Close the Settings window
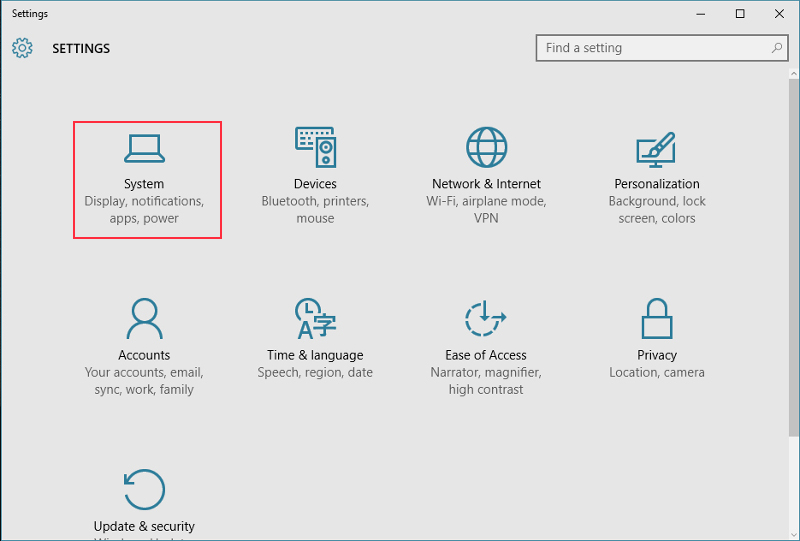Viewport: 800px width, 541px height. click(x=780, y=14)
